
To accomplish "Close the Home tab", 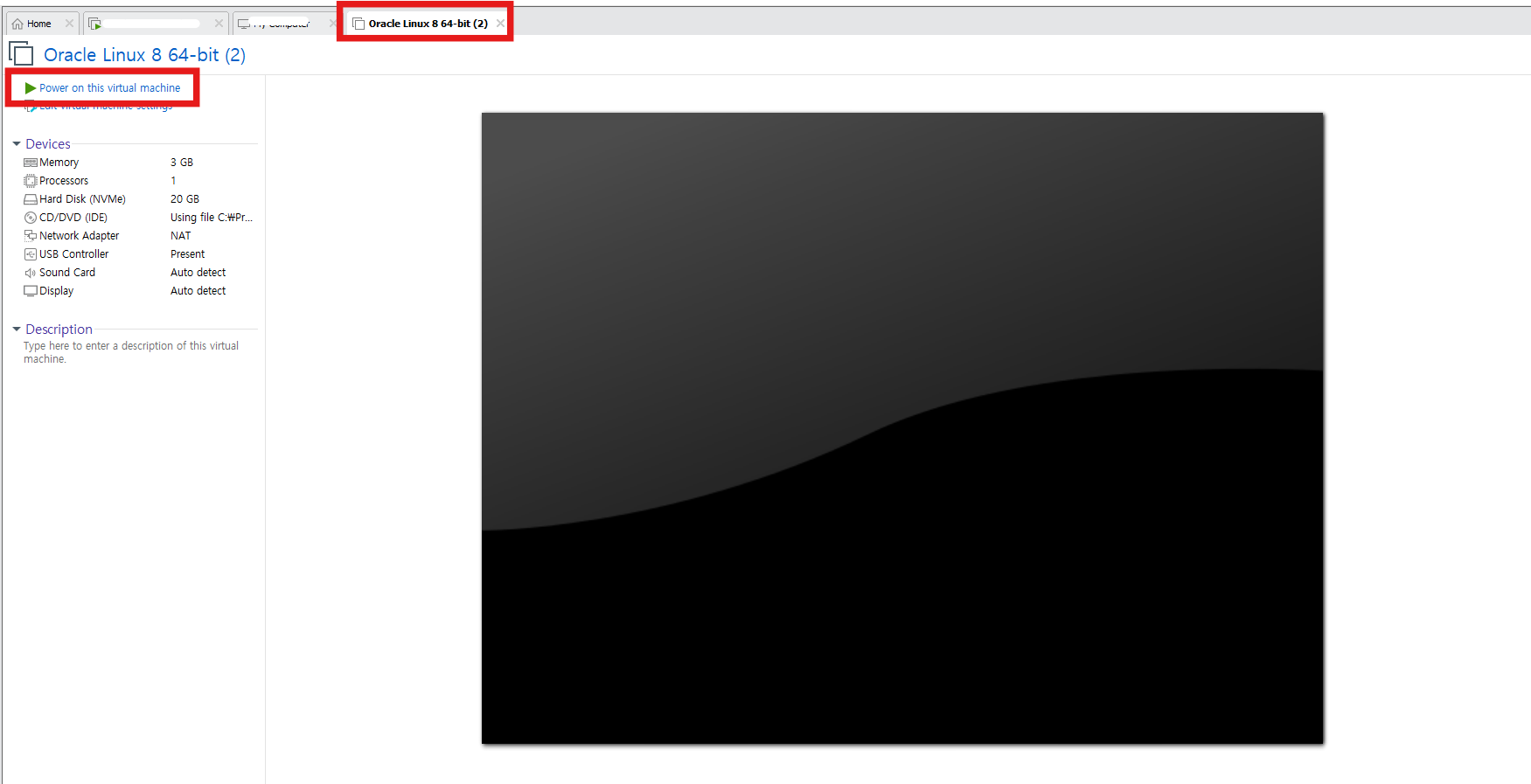I will (x=69, y=24).
